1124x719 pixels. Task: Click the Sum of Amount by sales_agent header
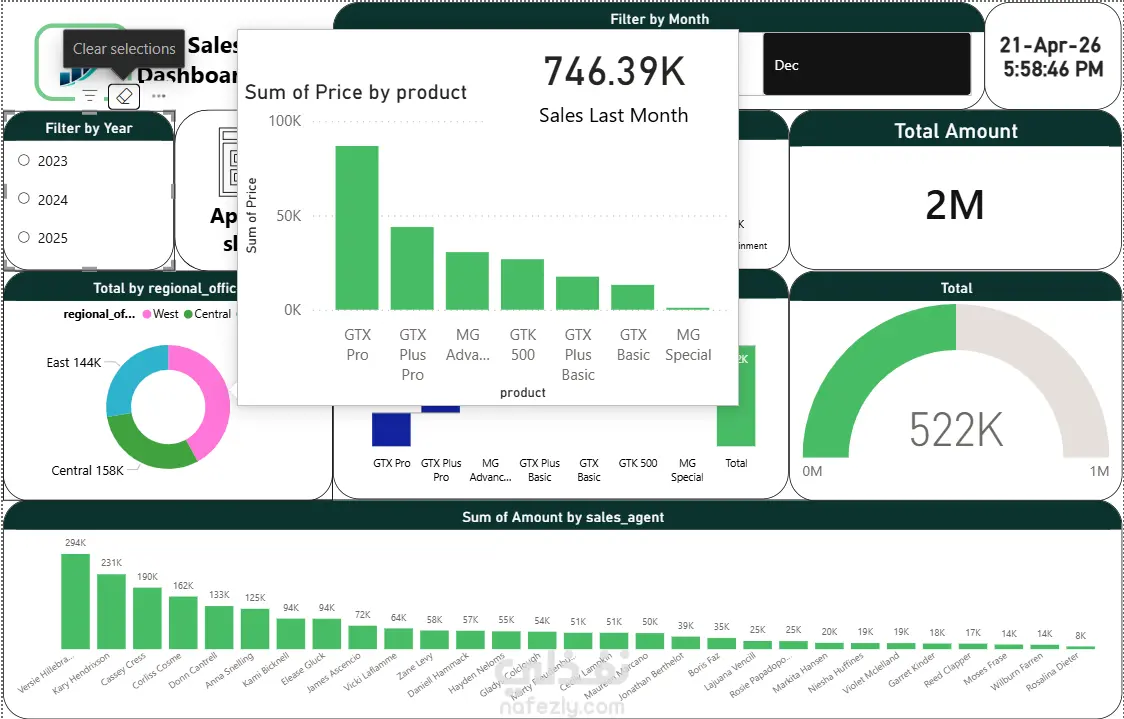tap(563, 517)
